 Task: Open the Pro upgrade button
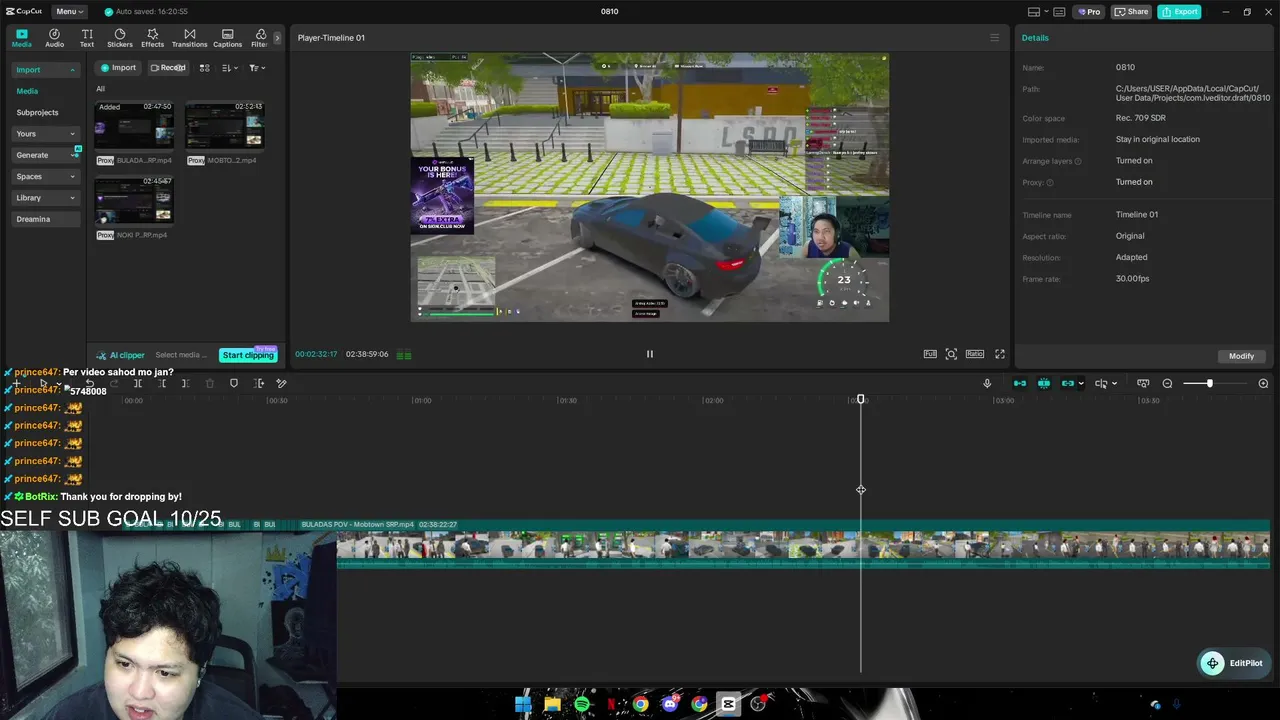(1088, 12)
